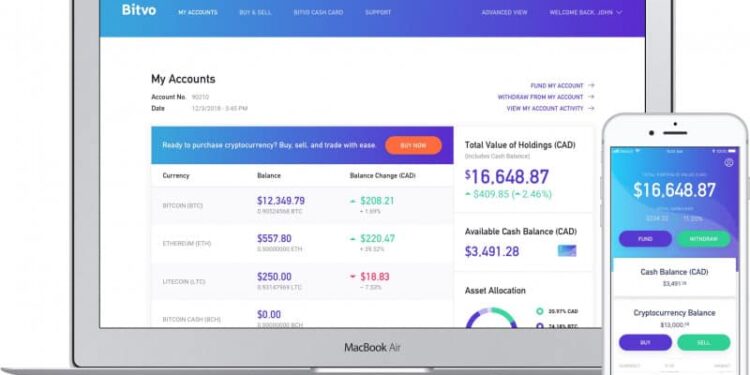
Task: Click the red down arrow beside $18.83
Action: tap(353, 276)
